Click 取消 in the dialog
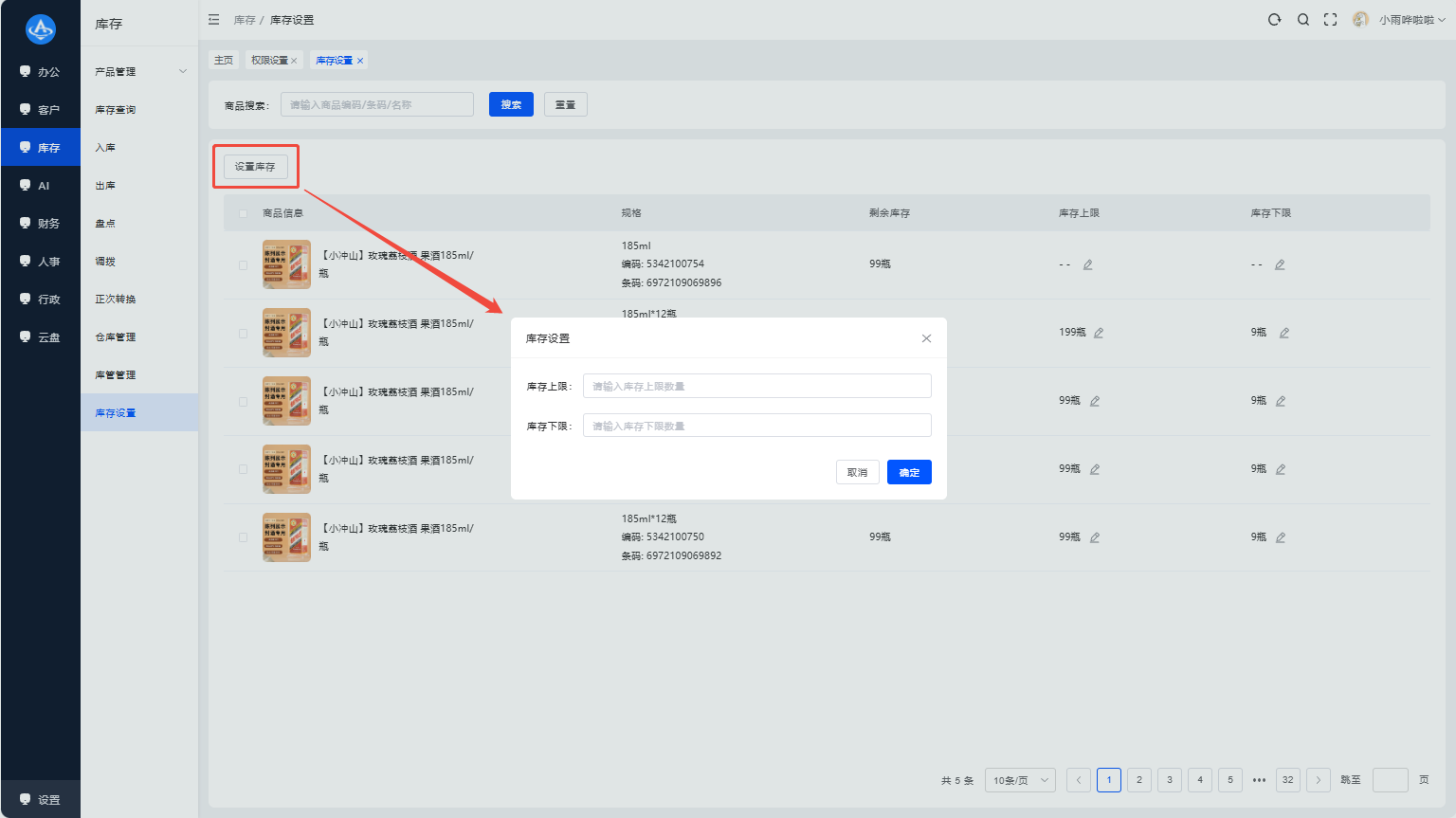 [857, 472]
